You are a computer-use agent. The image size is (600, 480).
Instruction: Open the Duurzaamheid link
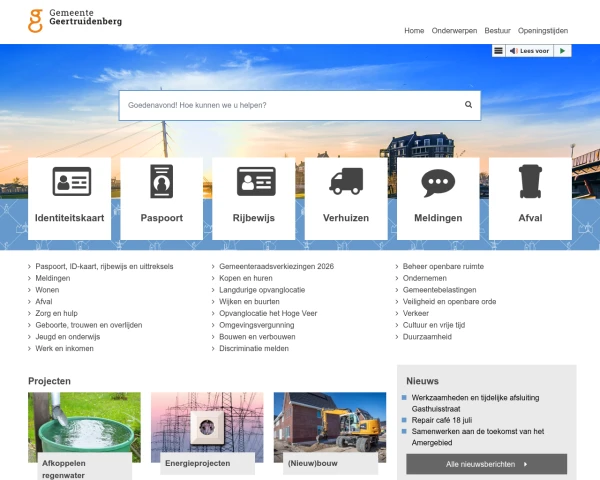point(427,337)
